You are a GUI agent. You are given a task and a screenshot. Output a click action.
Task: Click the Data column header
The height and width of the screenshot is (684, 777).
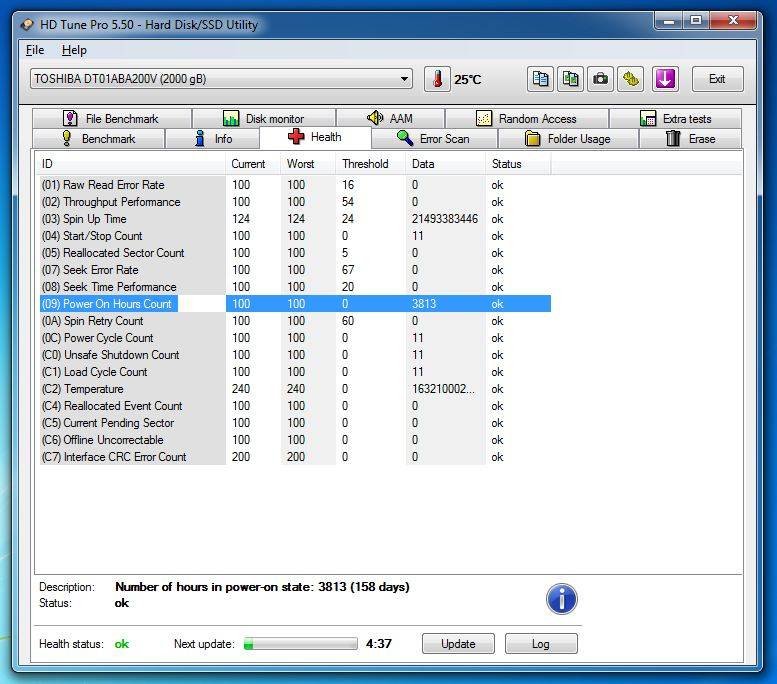click(445, 164)
